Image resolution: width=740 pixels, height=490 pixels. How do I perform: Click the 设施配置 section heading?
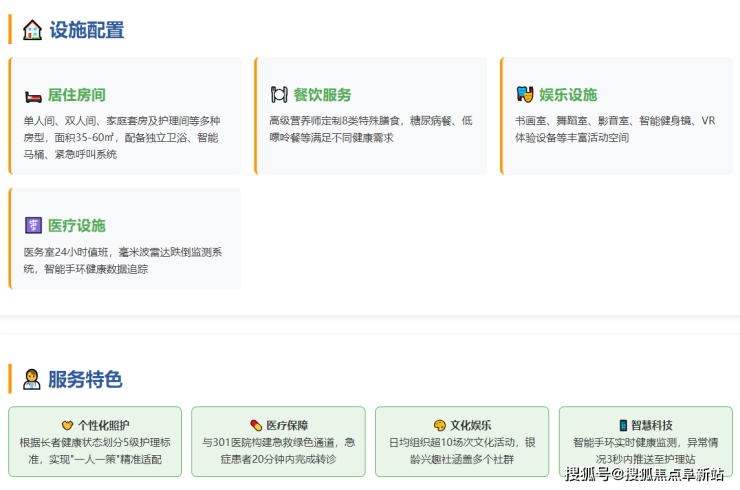(87, 30)
